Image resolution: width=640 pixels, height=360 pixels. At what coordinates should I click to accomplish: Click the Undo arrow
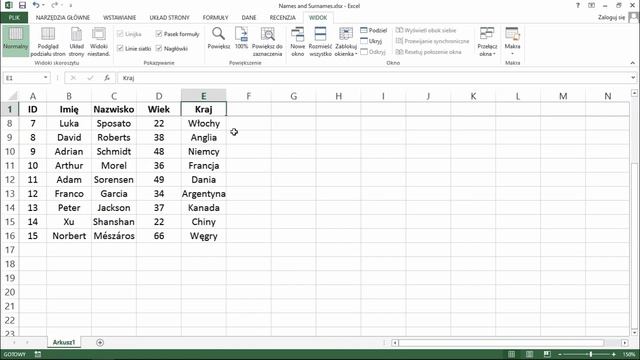[36, 5]
